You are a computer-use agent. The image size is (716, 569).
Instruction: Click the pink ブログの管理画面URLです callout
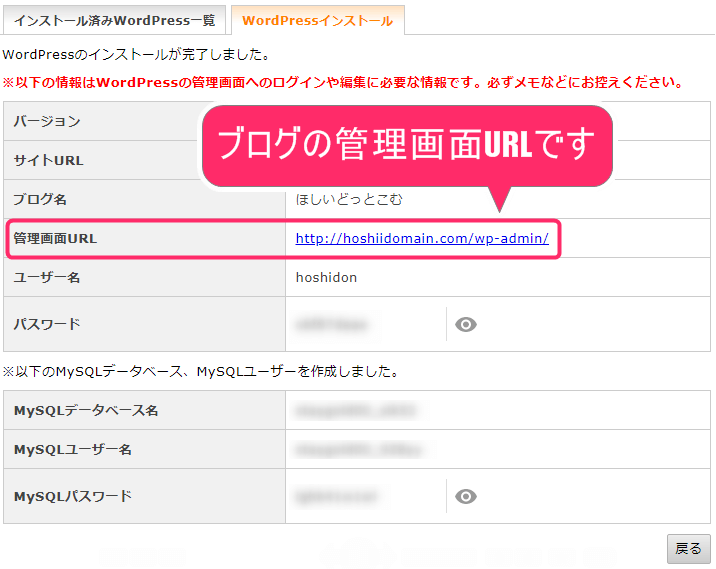406,146
